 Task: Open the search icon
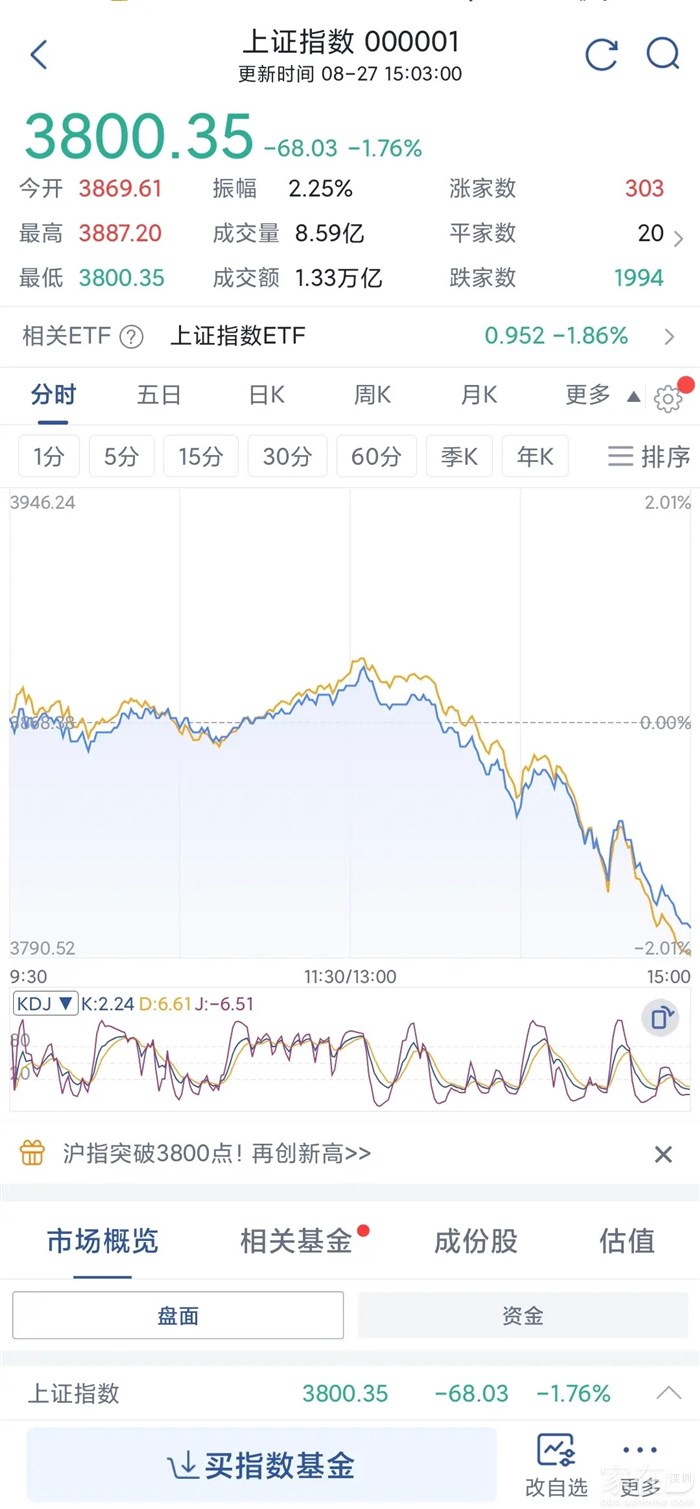pyautogui.click(x=662, y=54)
